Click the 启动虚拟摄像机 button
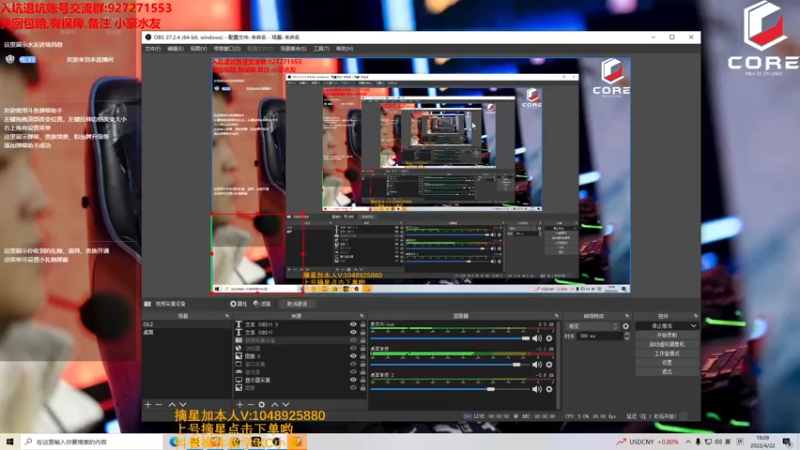 click(667, 344)
